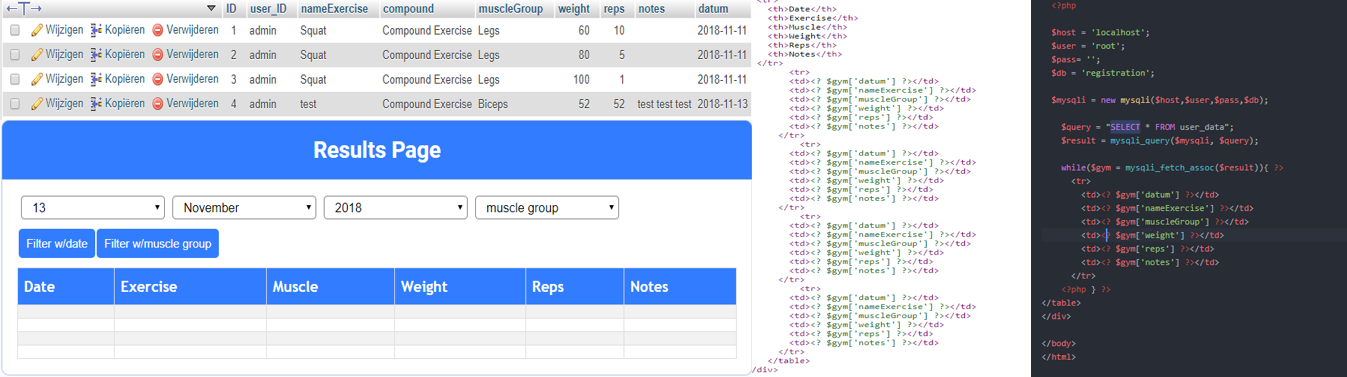Click the copy icon in row ID 3
Viewport: 1347px width, 377px height.
[96, 79]
